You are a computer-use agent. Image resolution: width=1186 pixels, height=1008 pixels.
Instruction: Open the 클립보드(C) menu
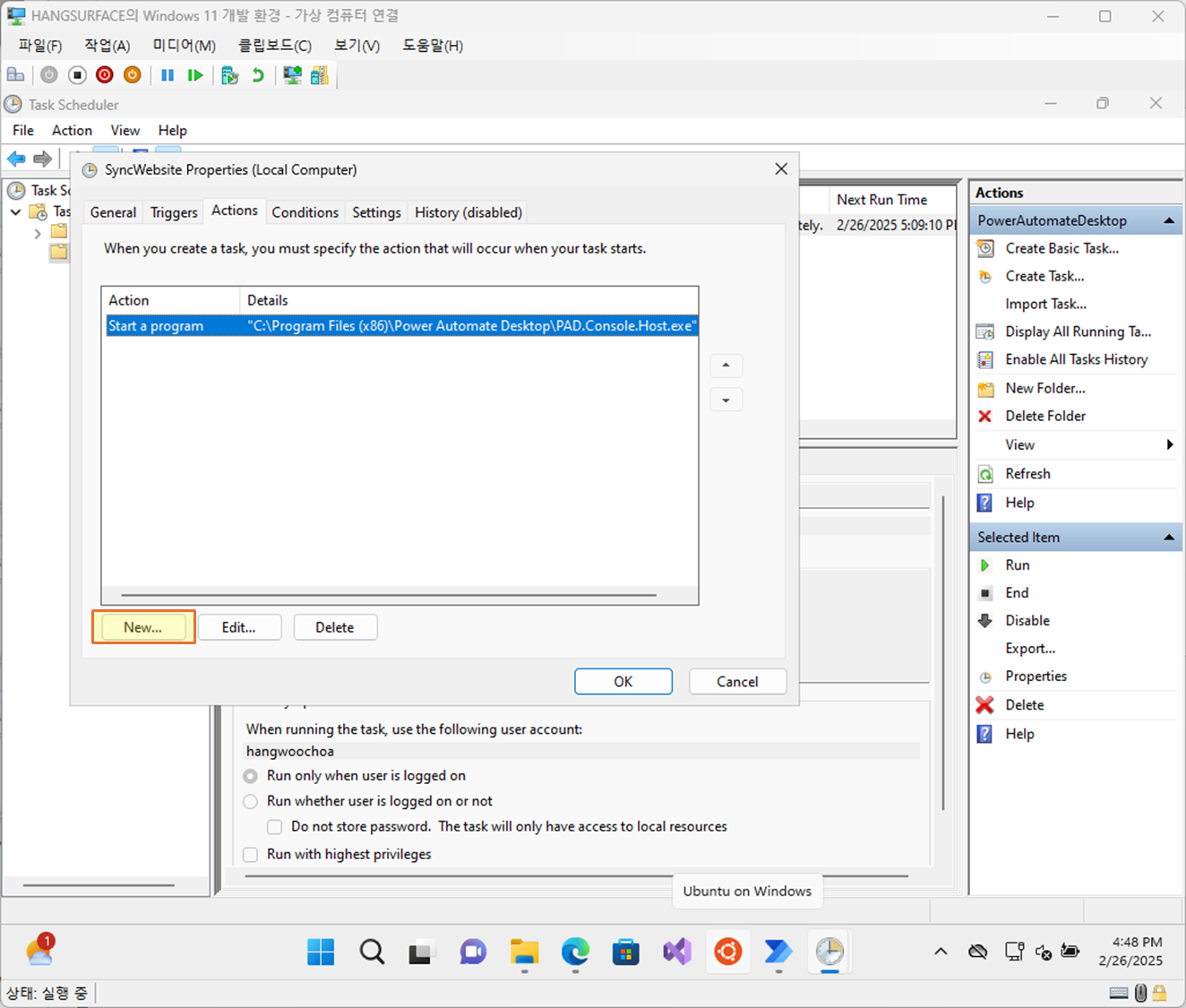(275, 45)
